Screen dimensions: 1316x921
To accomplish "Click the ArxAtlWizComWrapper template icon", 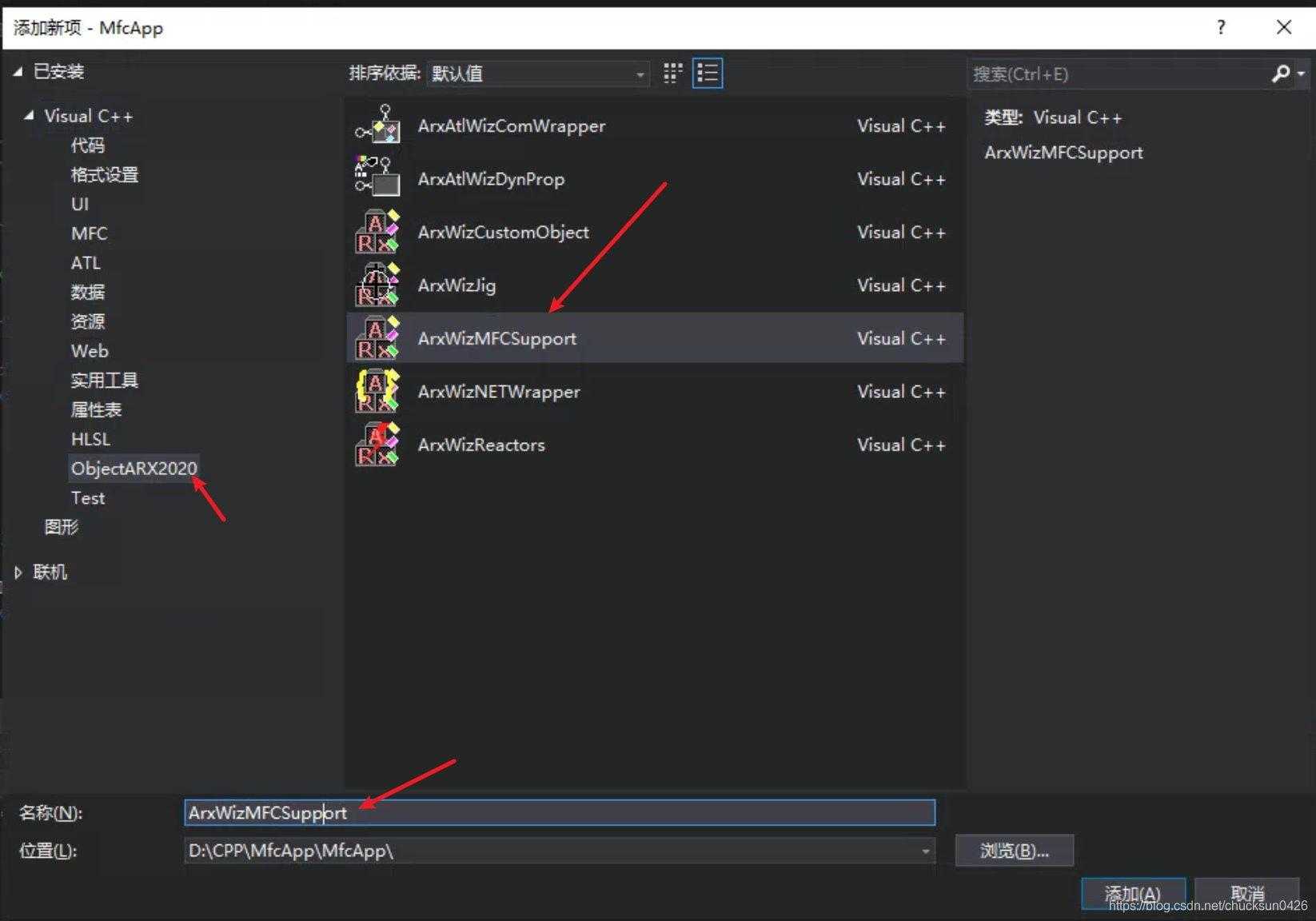I will pyautogui.click(x=377, y=126).
